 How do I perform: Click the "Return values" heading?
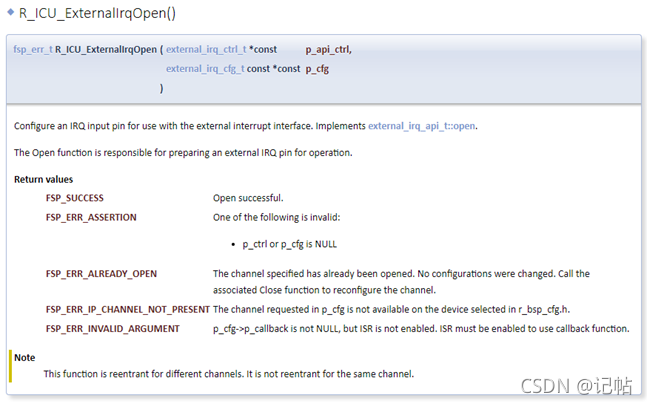click(x=43, y=180)
